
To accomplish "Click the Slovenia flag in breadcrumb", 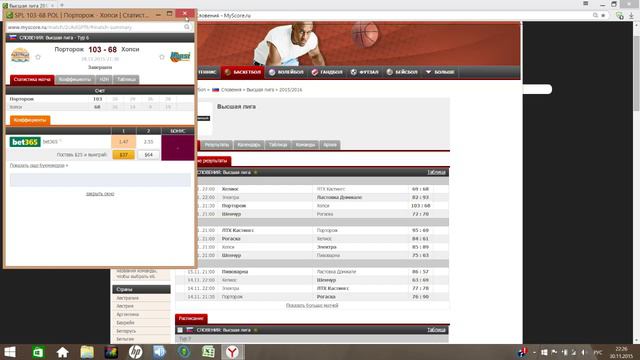I will pos(216,89).
